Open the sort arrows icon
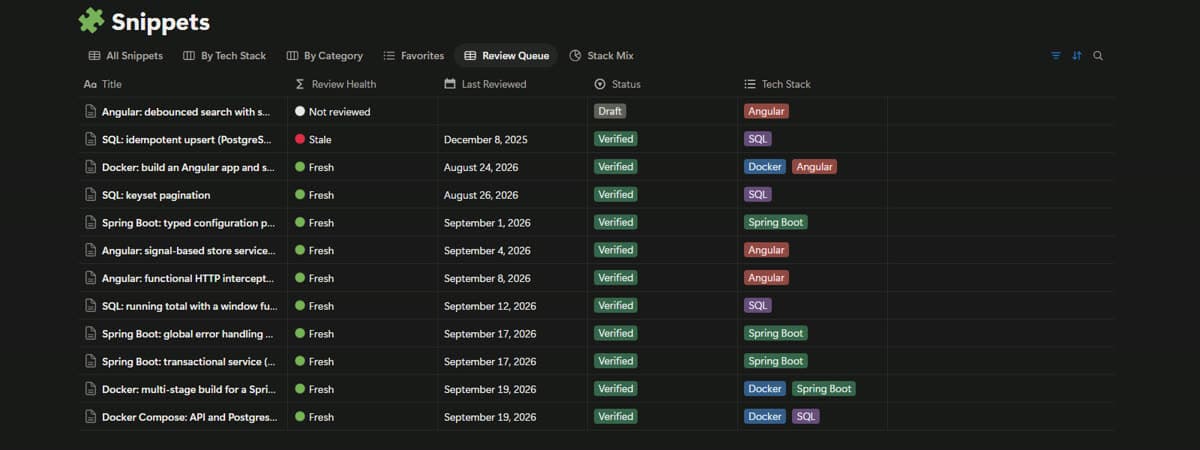Image resolution: width=1200 pixels, height=450 pixels. tap(1077, 56)
